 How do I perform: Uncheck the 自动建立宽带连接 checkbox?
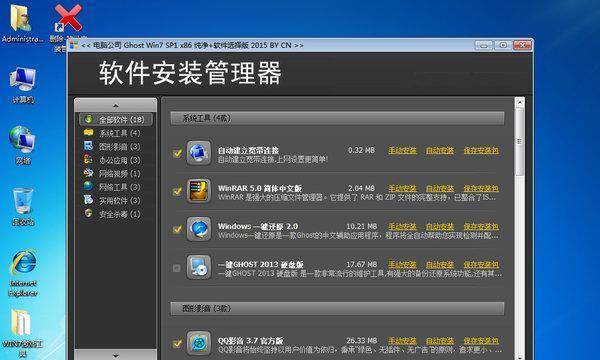[x=177, y=153]
